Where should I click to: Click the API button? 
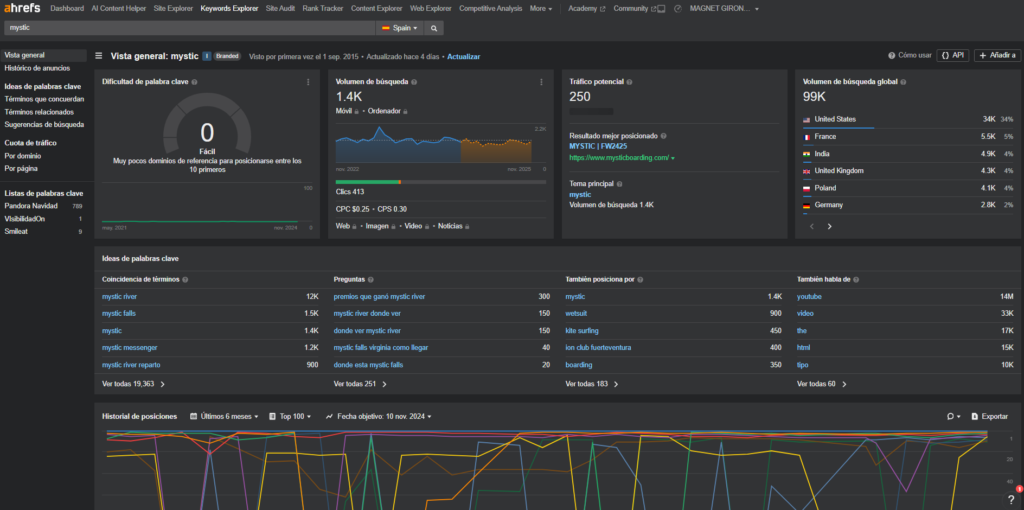point(953,56)
